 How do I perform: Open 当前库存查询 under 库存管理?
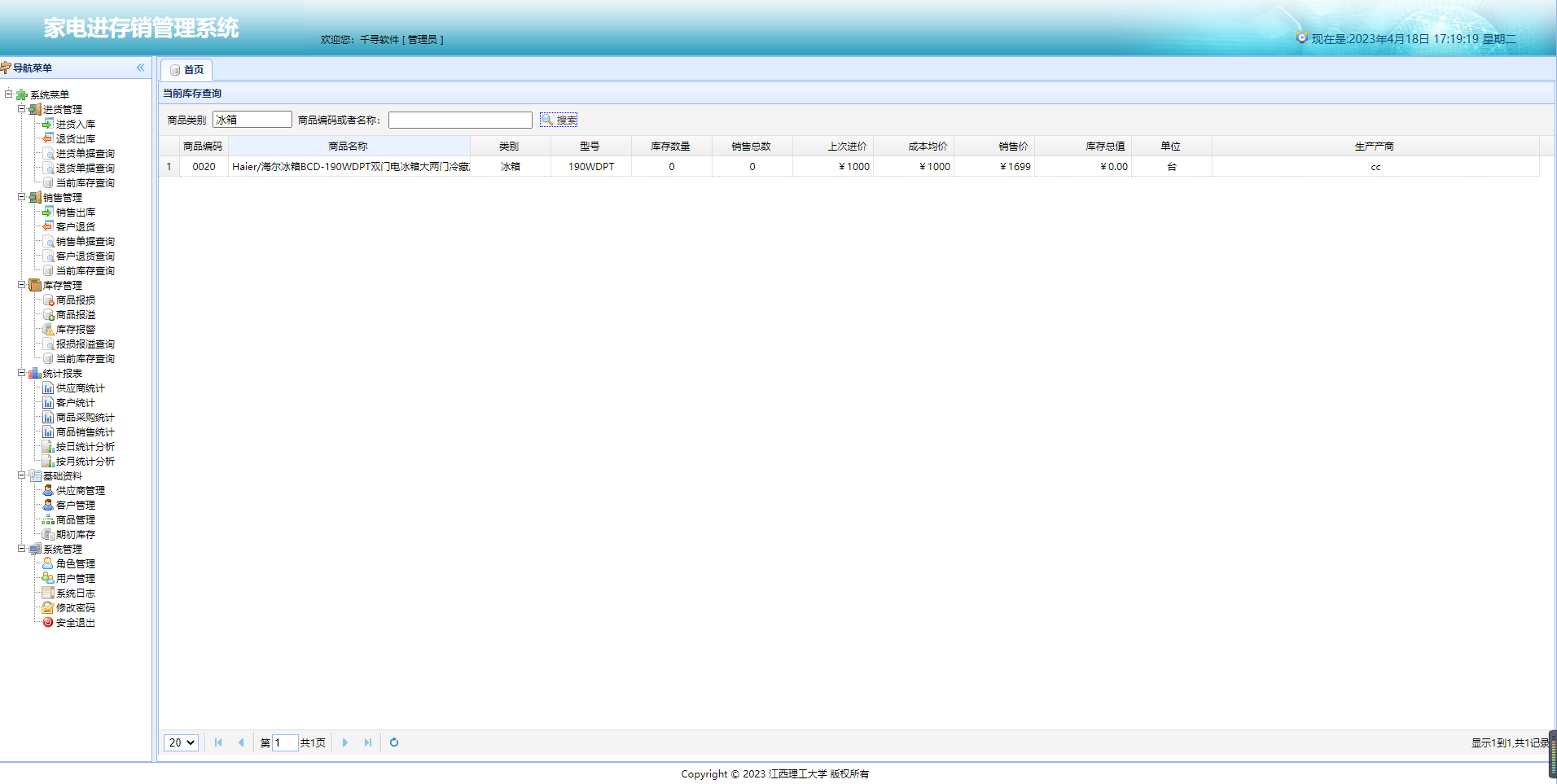pos(86,358)
